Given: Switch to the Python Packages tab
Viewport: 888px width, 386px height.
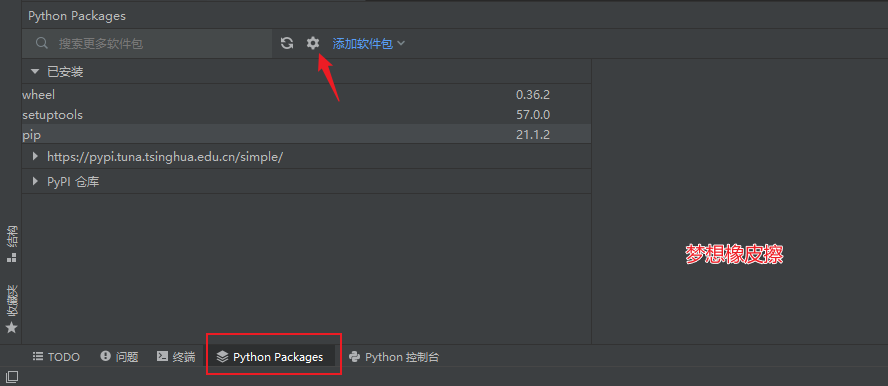Looking at the screenshot, I should point(270,357).
